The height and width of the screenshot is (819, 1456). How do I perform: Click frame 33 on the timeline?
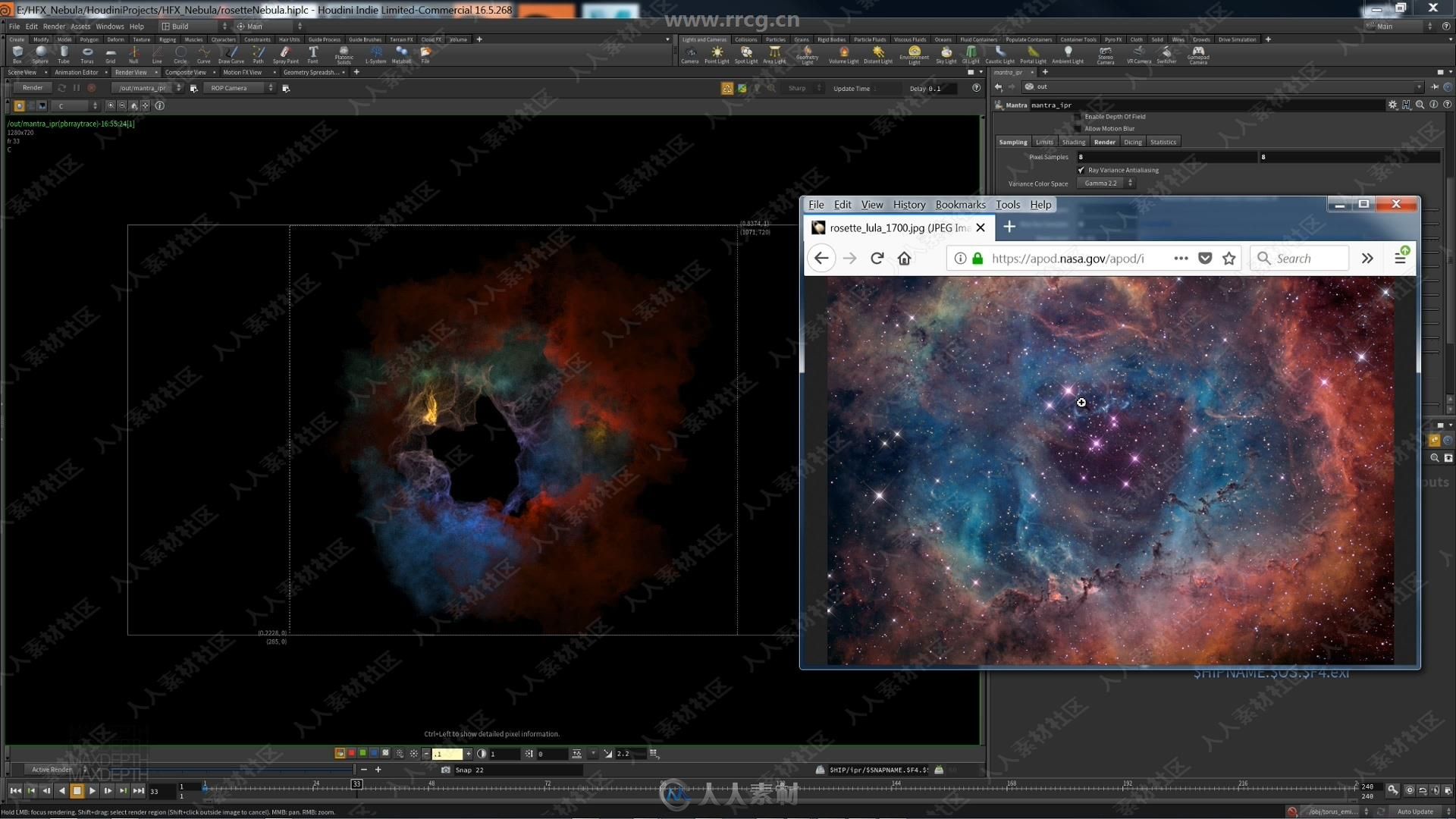(x=356, y=789)
